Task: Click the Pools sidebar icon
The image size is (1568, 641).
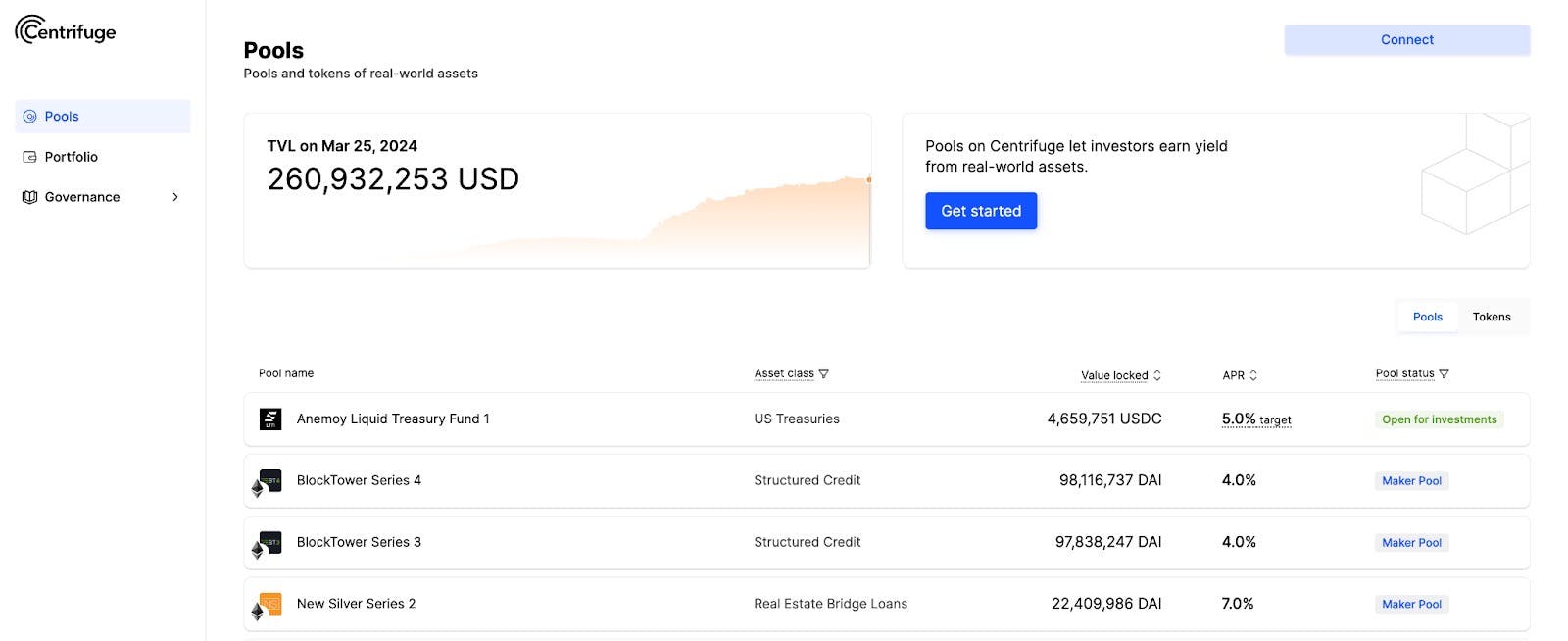Action: pos(29,116)
